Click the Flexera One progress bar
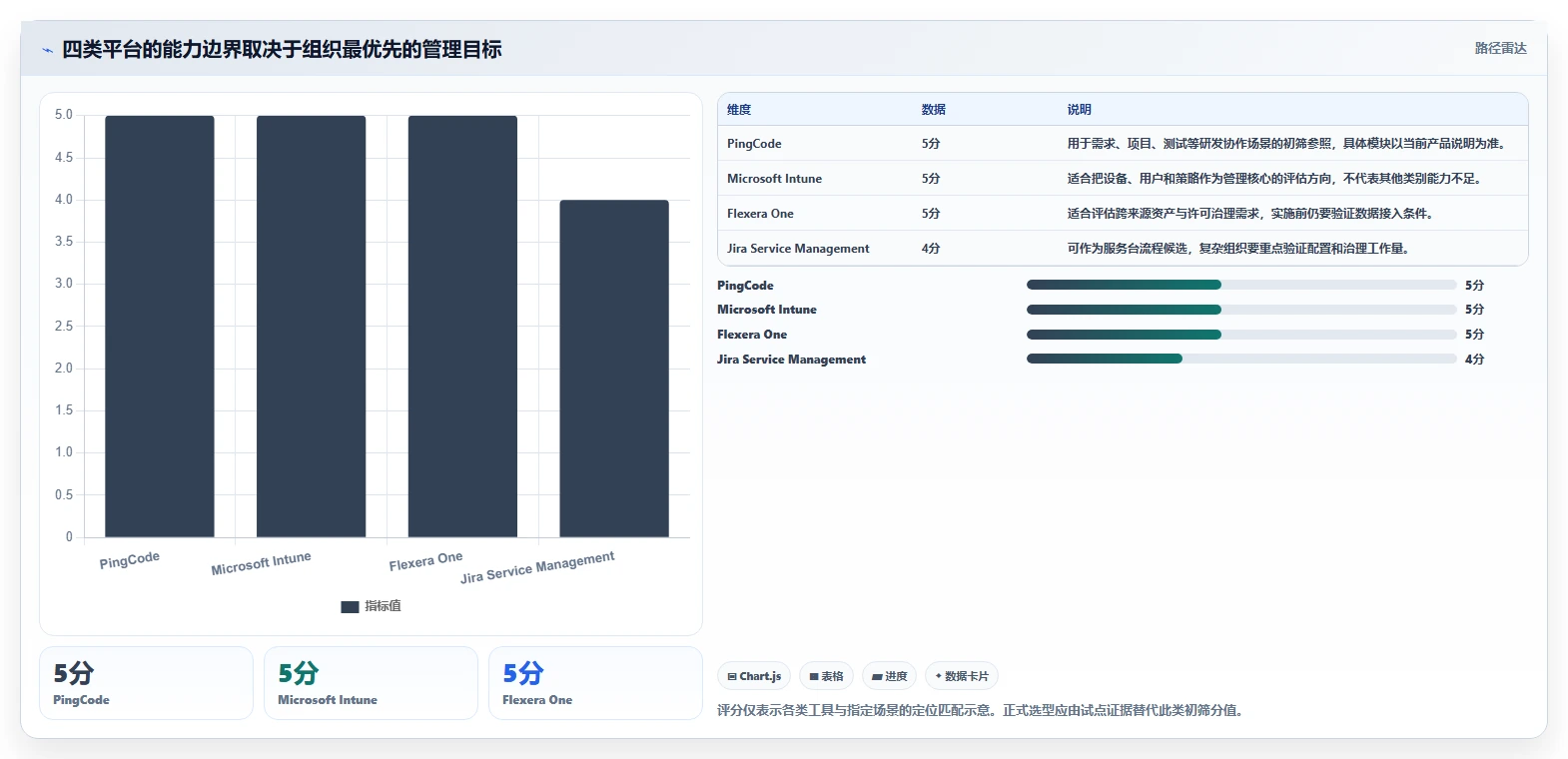The image size is (1568, 759). [x=1241, y=335]
